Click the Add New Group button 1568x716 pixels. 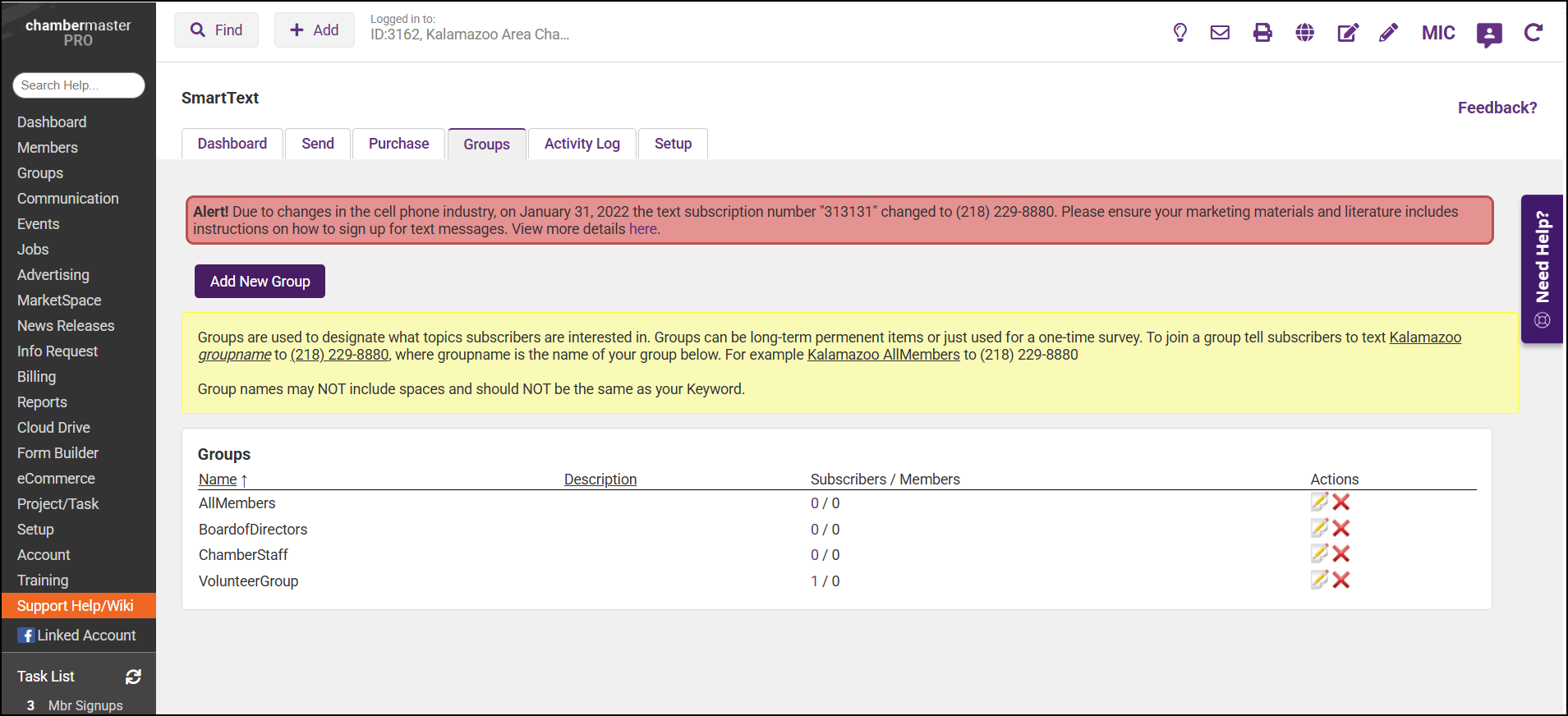[260, 282]
